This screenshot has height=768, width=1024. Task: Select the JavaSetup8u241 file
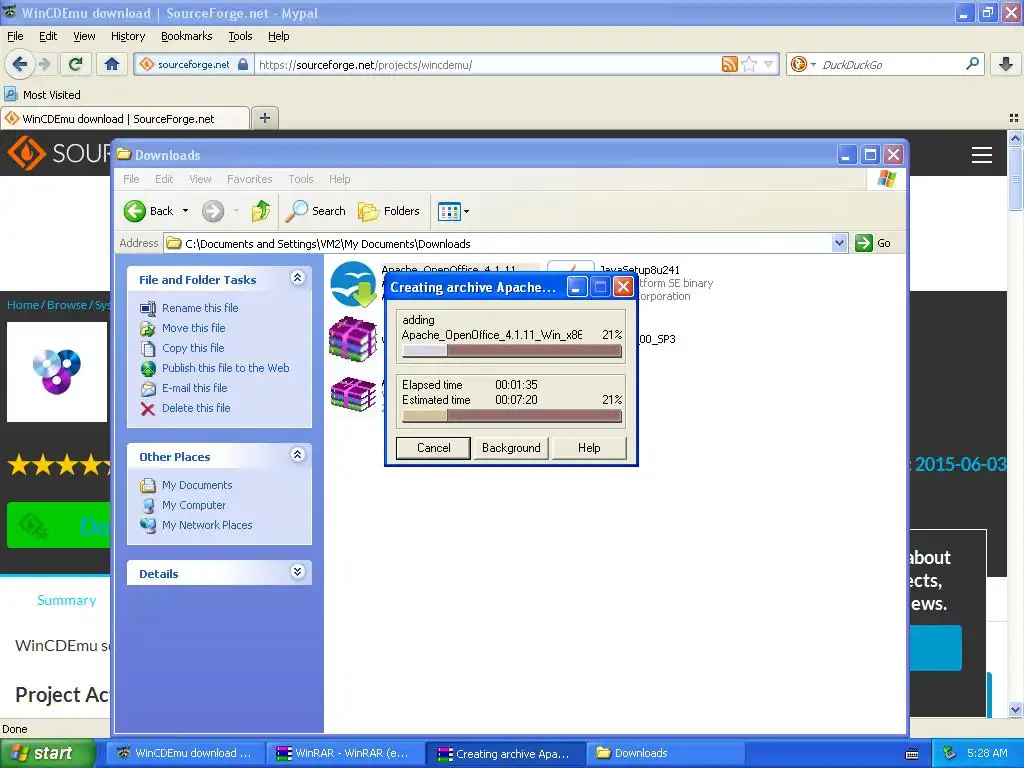pyautogui.click(x=639, y=270)
